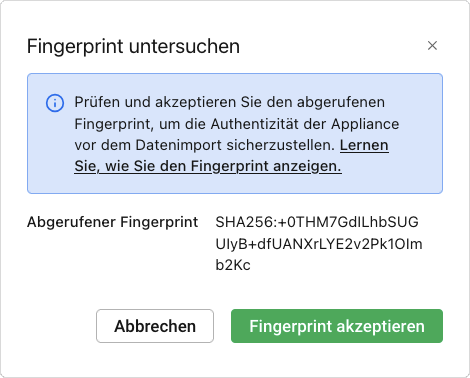Screen dimensions: 470x378
Task: Accept the fingerprint with the green button
Action: 337,326
